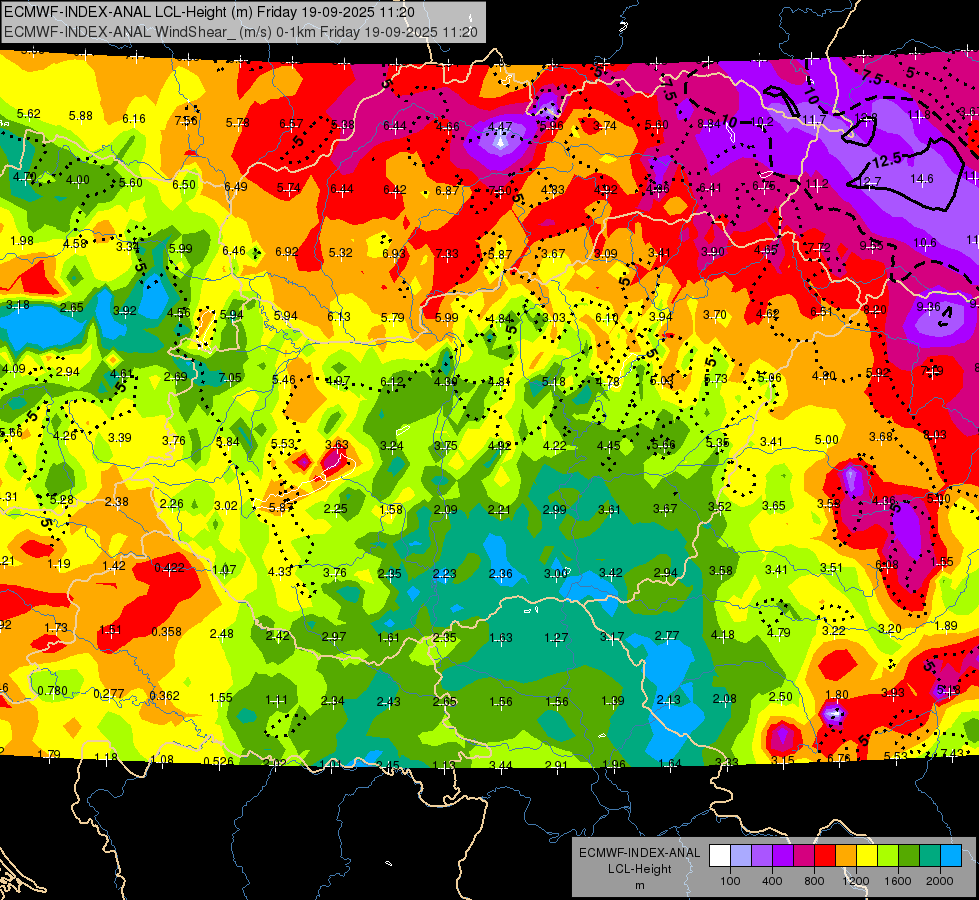Click the legend tick label 1600
The height and width of the screenshot is (900, 979).
click(x=898, y=881)
